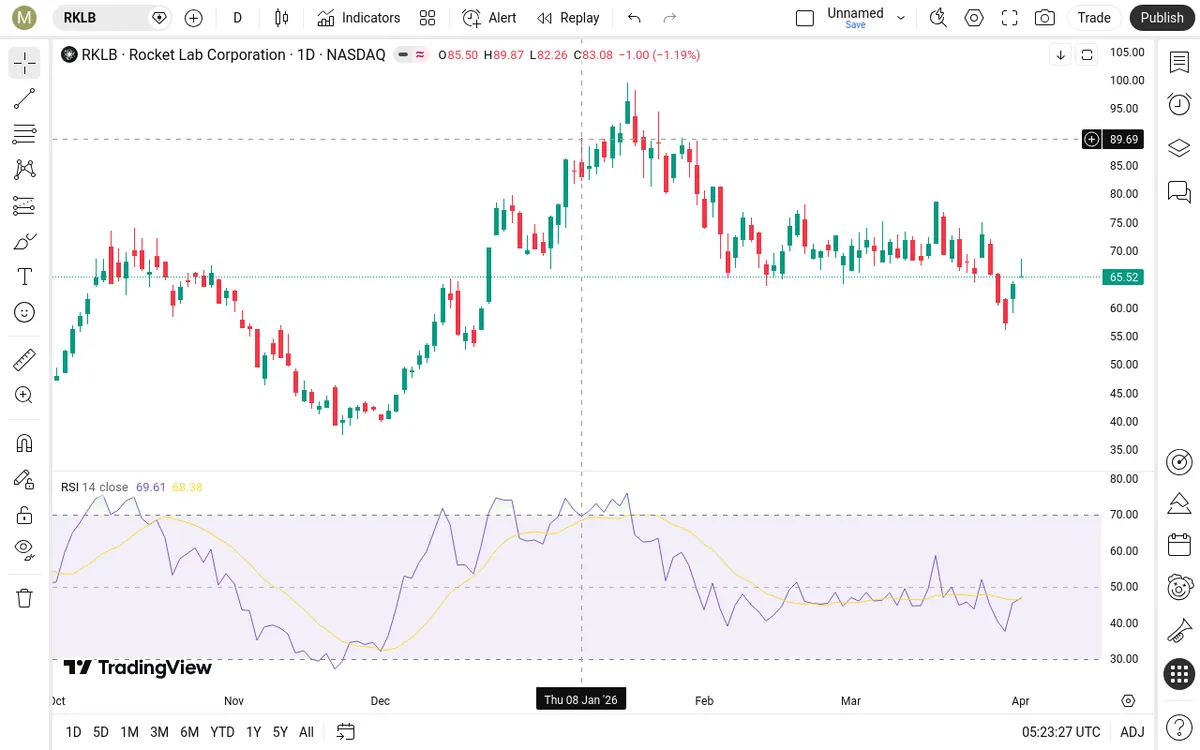The height and width of the screenshot is (750, 1200).
Task: Select the patterns drawing tool
Action: (x=25, y=170)
